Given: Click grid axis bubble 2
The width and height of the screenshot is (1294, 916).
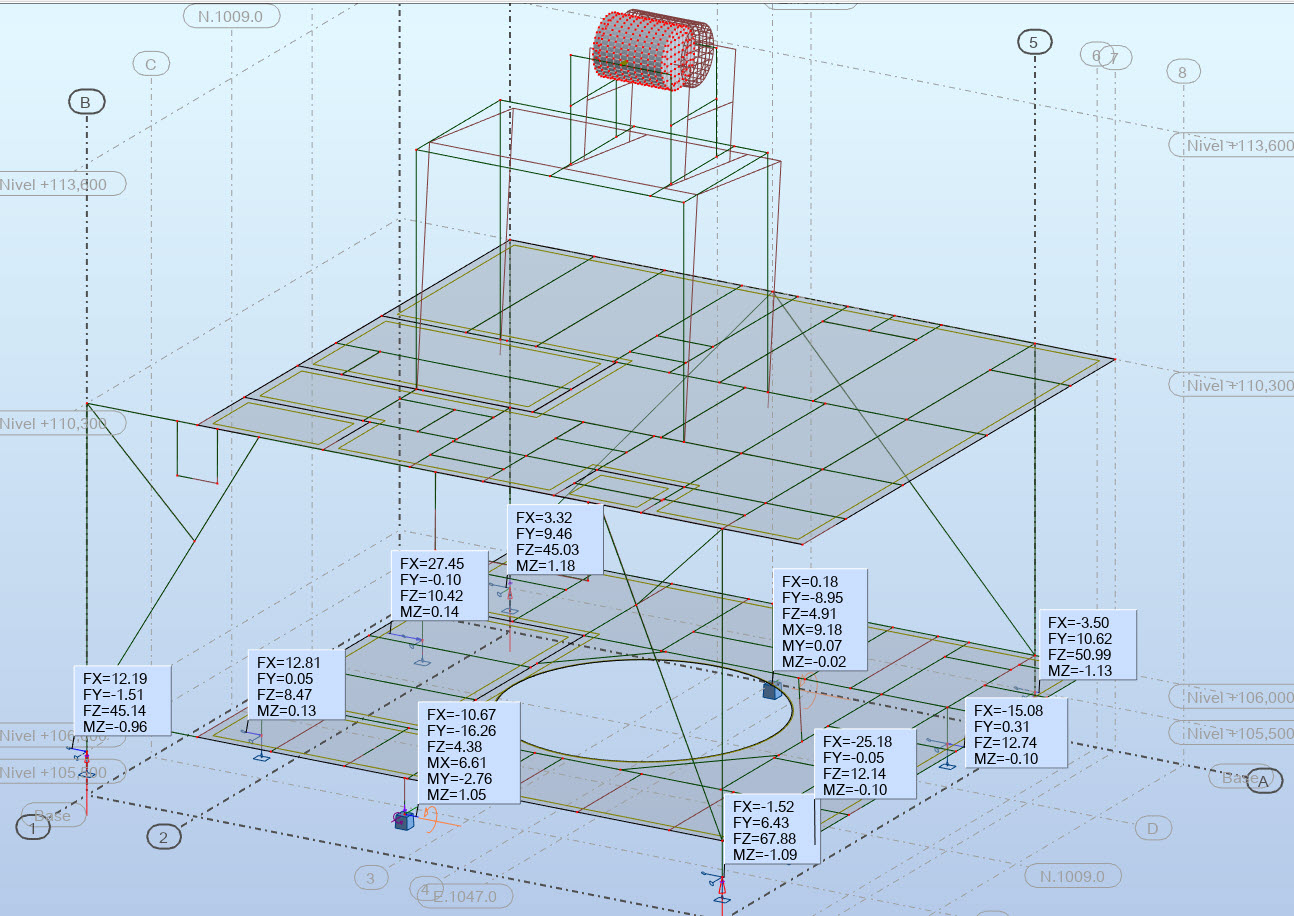Looking at the screenshot, I should 164,836.
